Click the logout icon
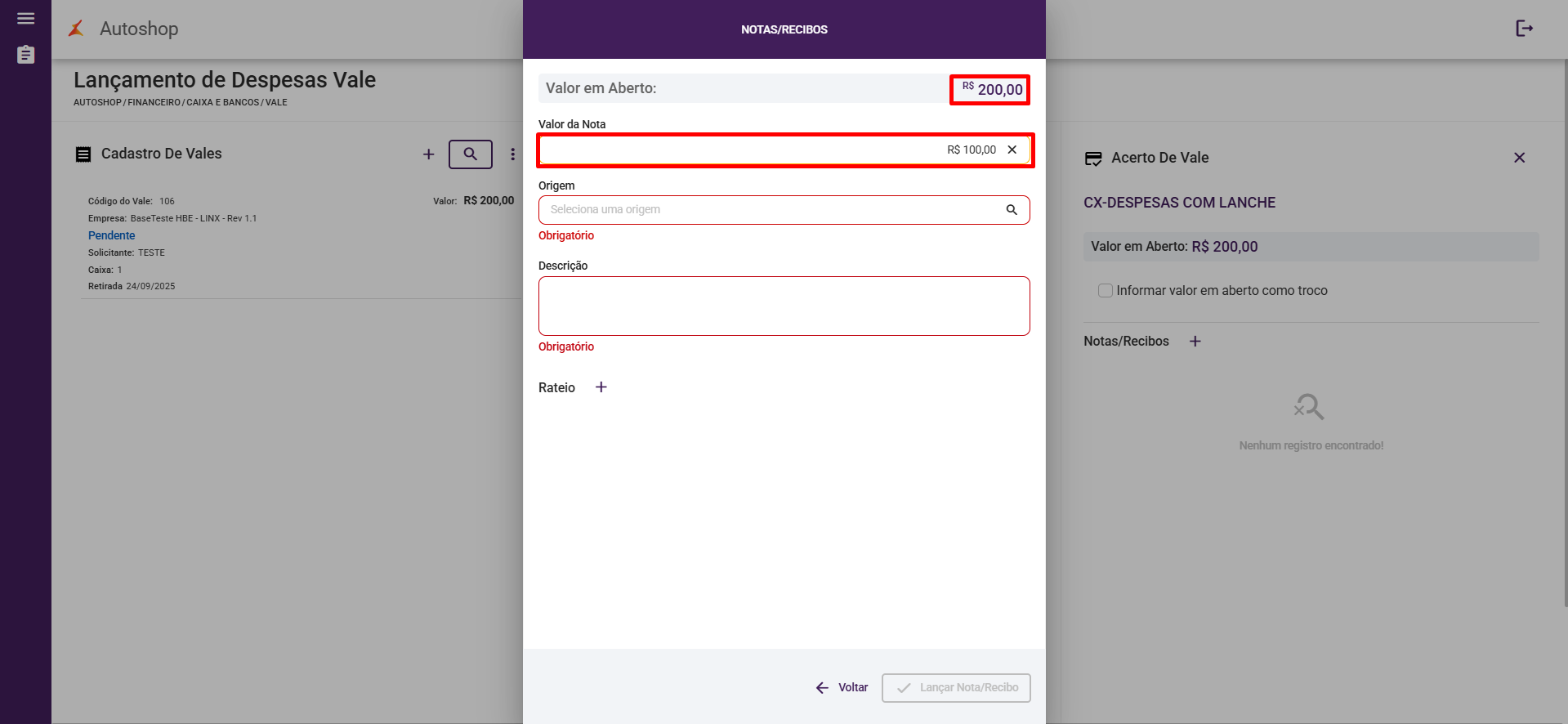The image size is (1568, 724). pyautogui.click(x=1524, y=29)
